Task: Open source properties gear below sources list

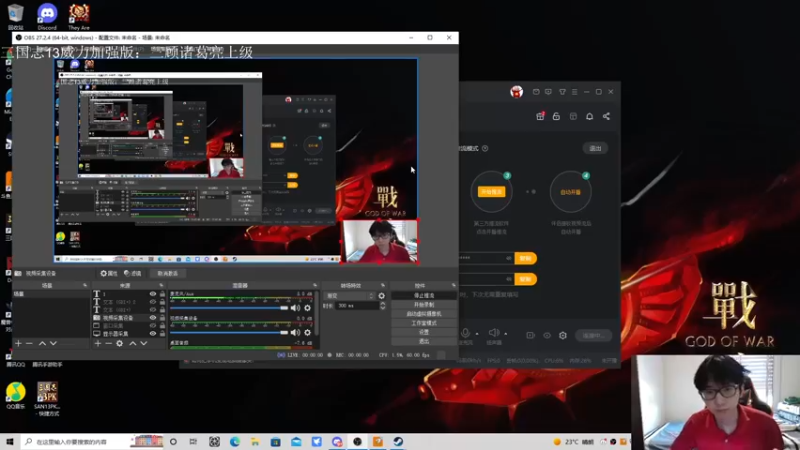Action: click(x=119, y=343)
